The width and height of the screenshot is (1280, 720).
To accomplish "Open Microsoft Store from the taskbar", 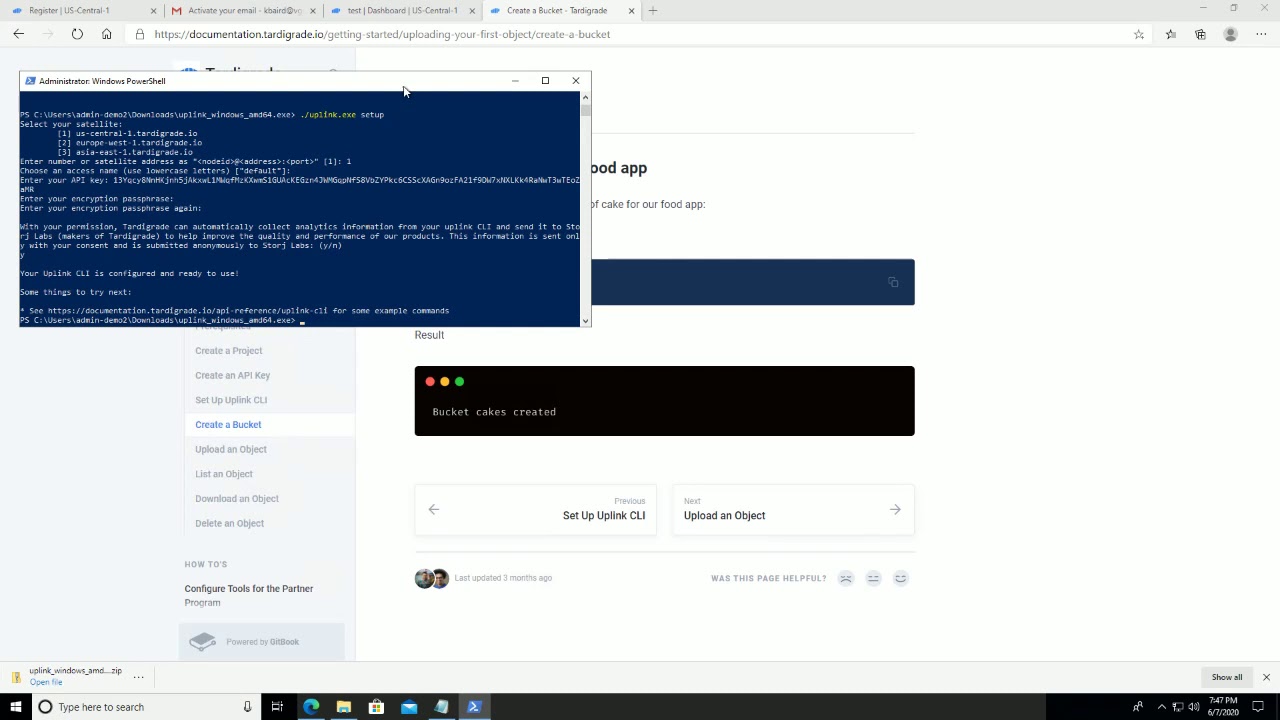I will [376, 707].
